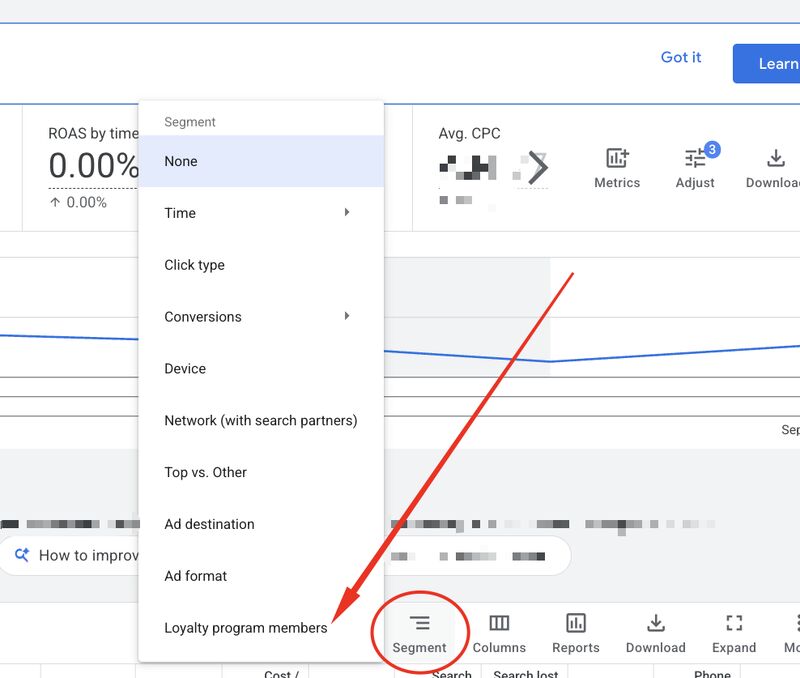Click the Cost / column header

tap(281, 674)
